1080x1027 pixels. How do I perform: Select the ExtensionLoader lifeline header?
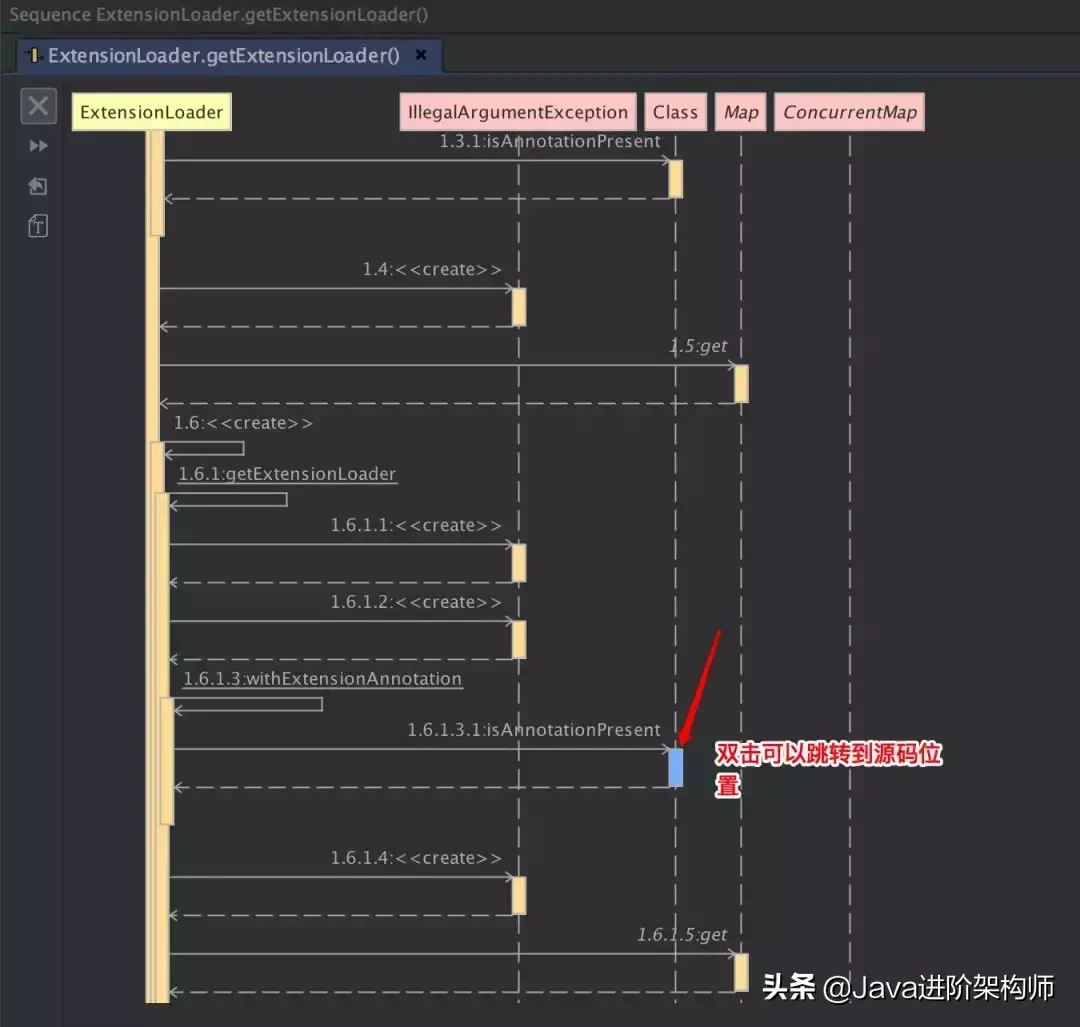(x=152, y=112)
